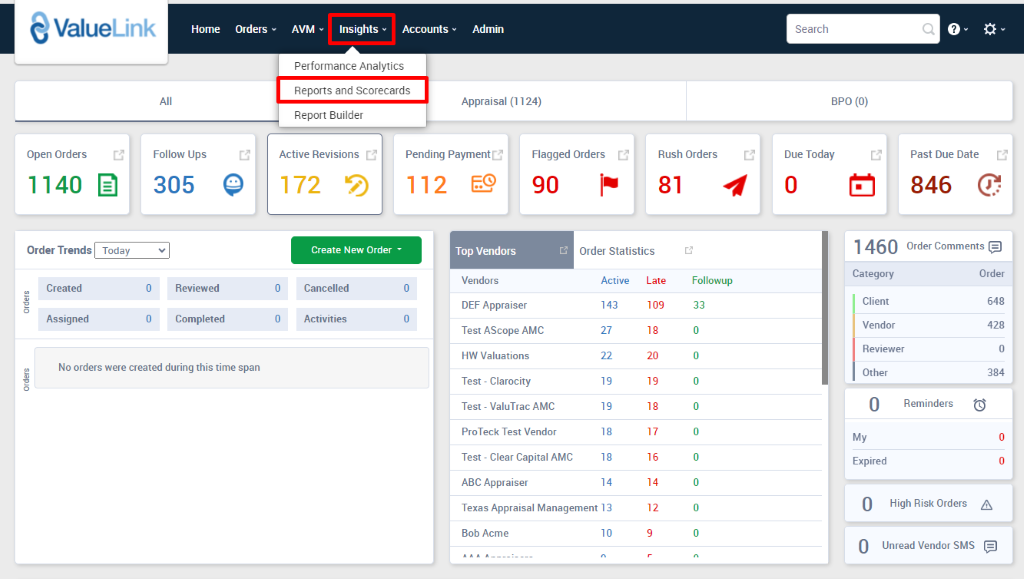Pop out the Due Today card

pyautogui.click(x=876, y=155)
